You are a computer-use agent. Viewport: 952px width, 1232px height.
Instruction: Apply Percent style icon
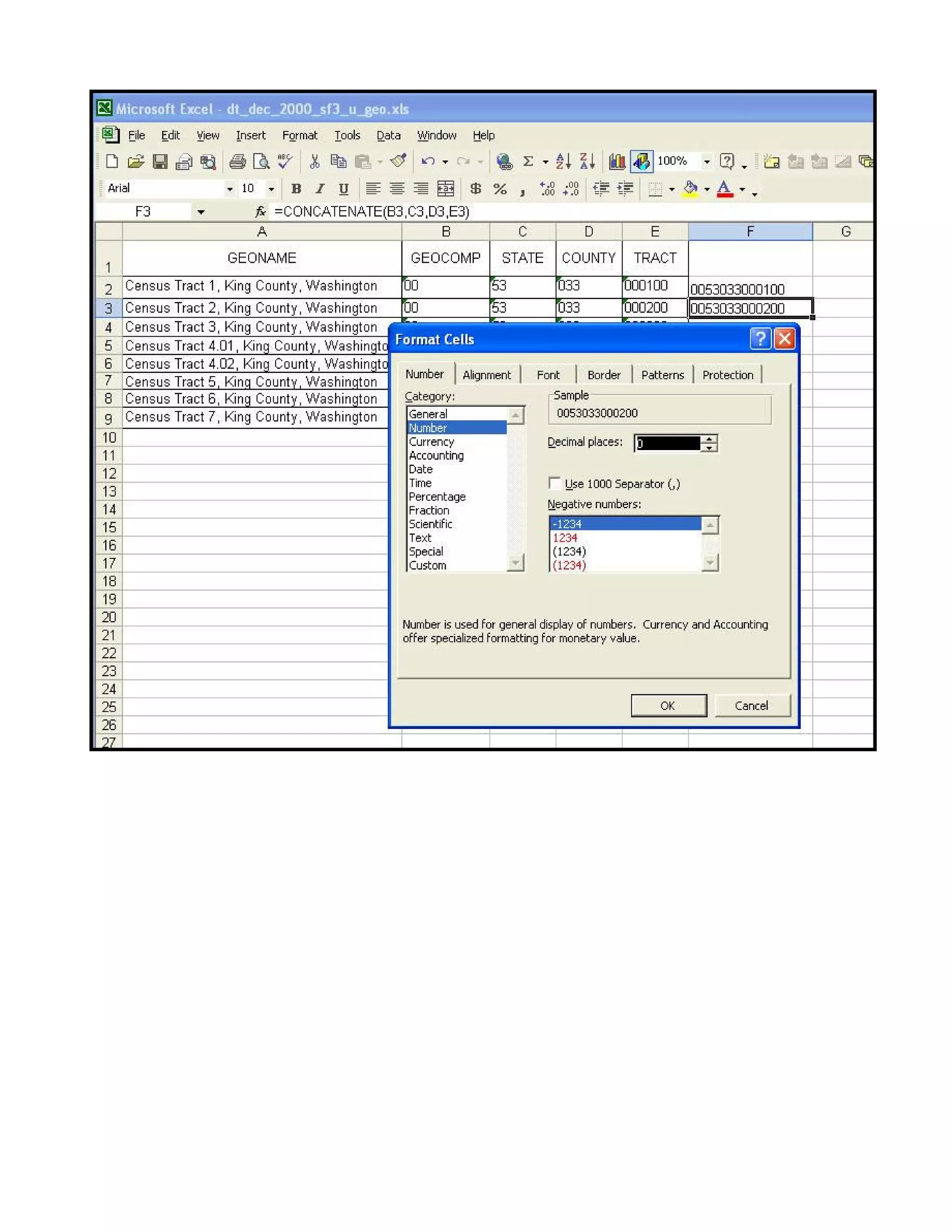tap(500, 189)
